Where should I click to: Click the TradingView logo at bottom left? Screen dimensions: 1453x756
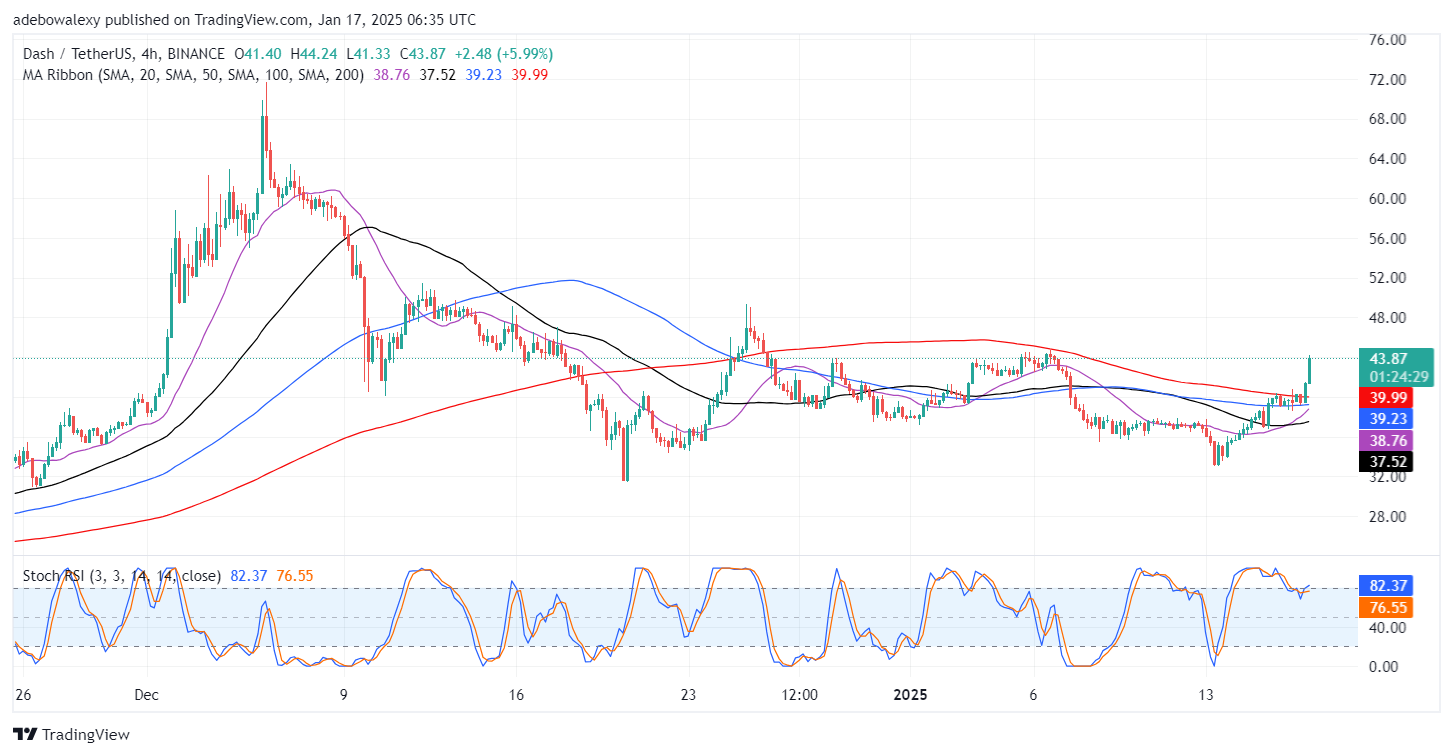(71, 734)
